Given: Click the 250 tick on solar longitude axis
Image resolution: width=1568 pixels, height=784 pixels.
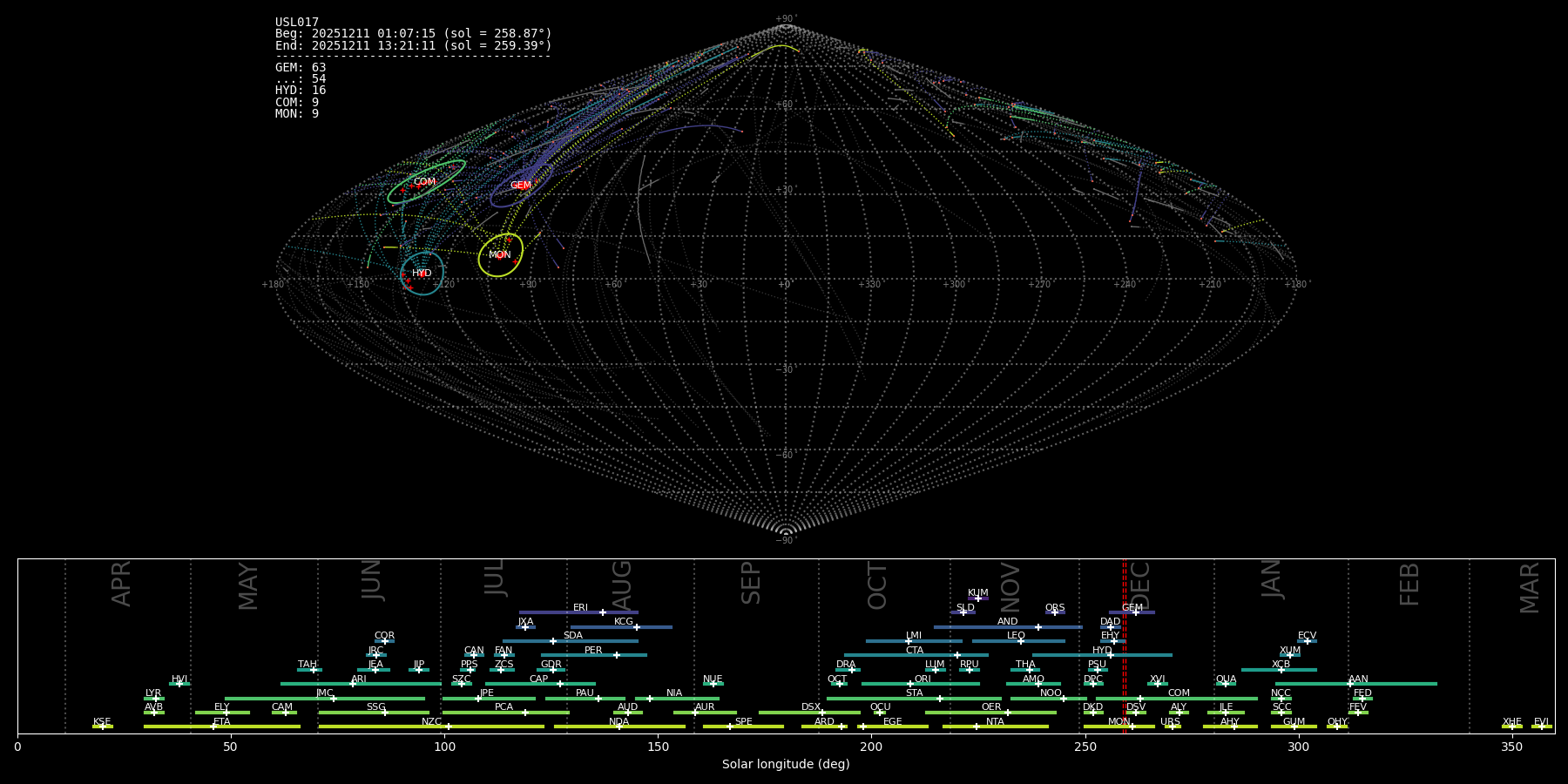Looking at the screenshot, I should point(1085,747).
